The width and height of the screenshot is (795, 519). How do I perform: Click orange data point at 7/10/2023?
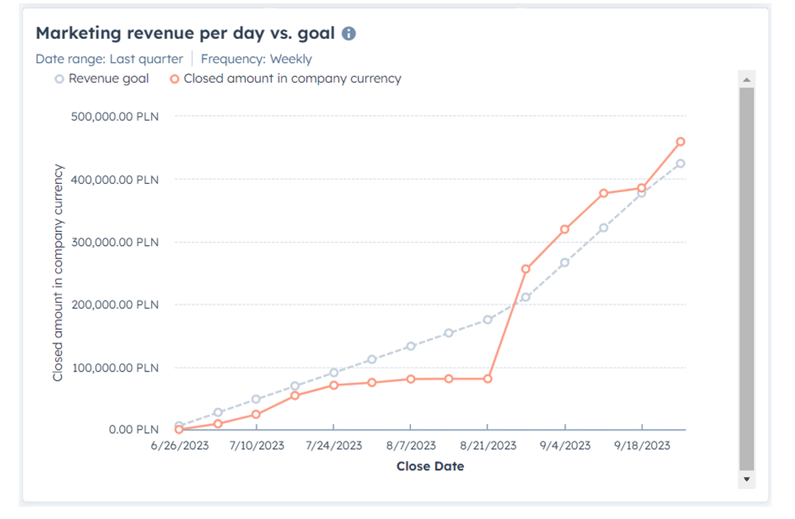256,415
